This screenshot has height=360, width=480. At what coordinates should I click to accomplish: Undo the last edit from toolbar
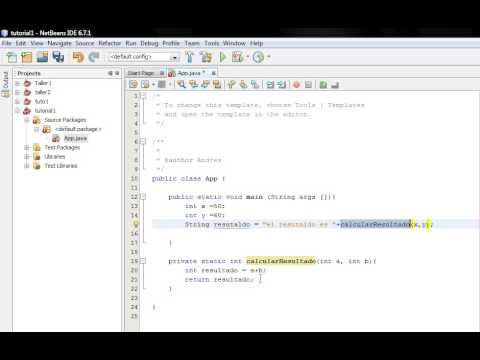coord(78,57)
